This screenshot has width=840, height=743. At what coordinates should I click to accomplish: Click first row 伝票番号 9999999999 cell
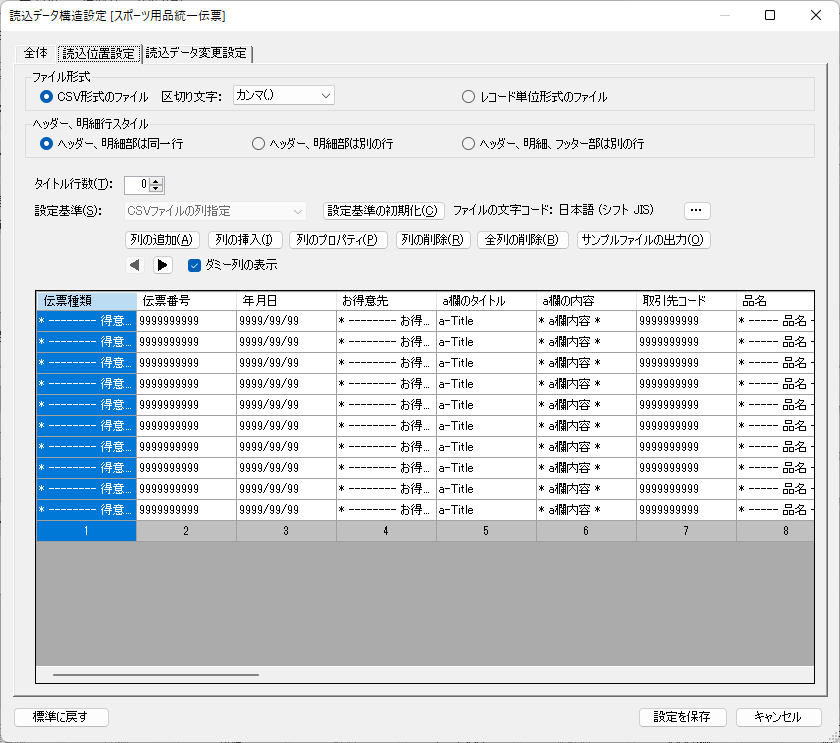pyautogui.click(x=186, y=321)
